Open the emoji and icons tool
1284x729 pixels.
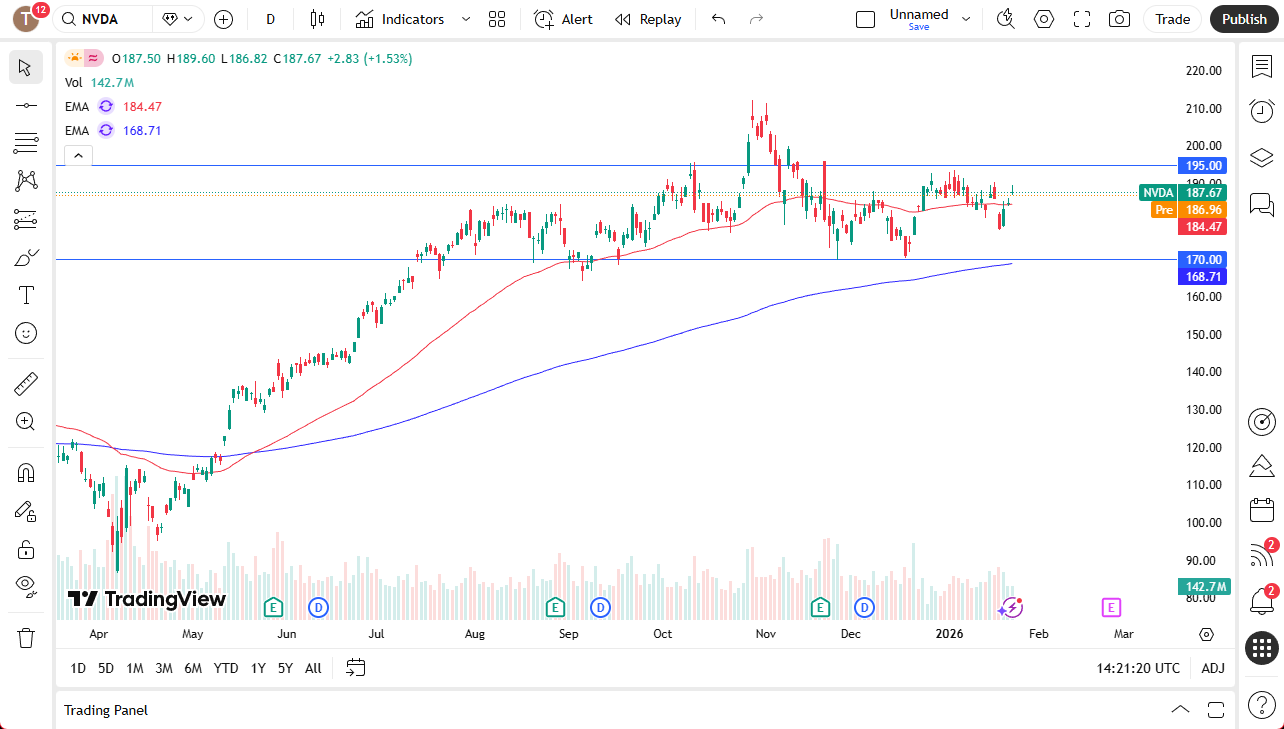(26, 333)
